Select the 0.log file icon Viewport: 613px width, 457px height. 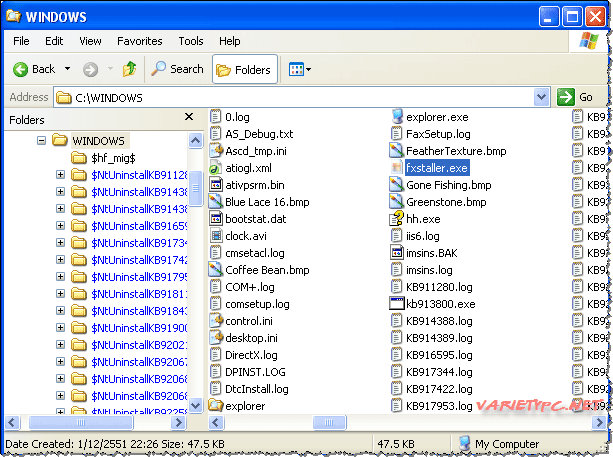[215, 116]
